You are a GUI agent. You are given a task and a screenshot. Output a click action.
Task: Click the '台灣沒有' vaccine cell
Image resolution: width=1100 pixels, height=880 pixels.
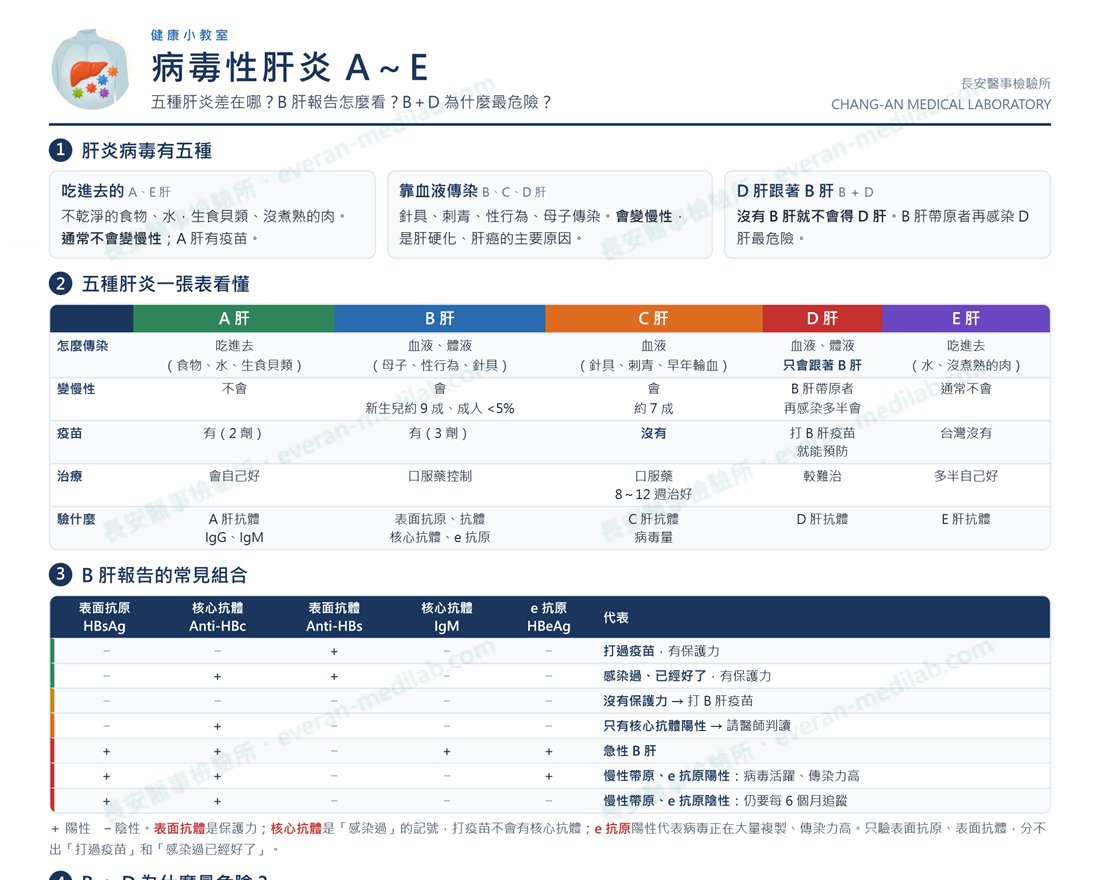(966, 434)
